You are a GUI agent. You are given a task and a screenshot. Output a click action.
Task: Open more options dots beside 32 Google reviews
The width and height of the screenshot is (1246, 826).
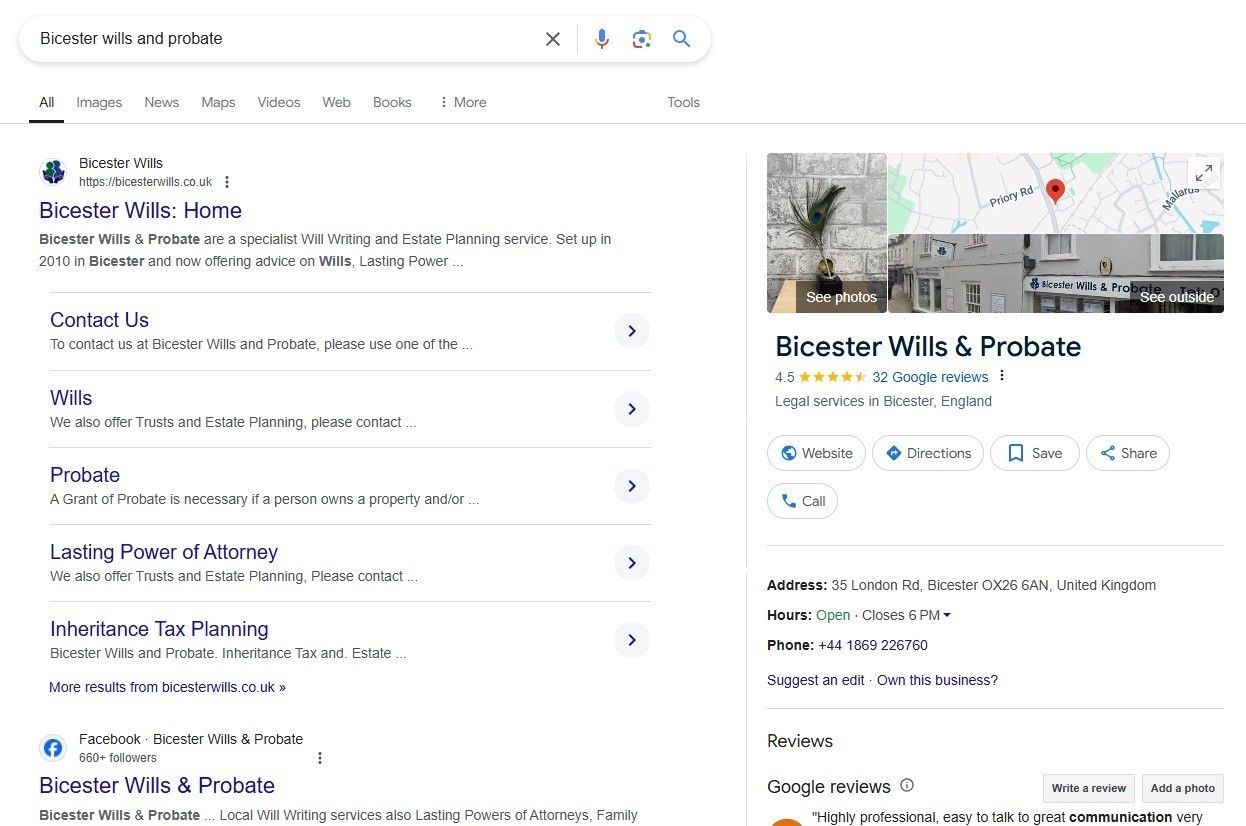tap(1002, 376)
